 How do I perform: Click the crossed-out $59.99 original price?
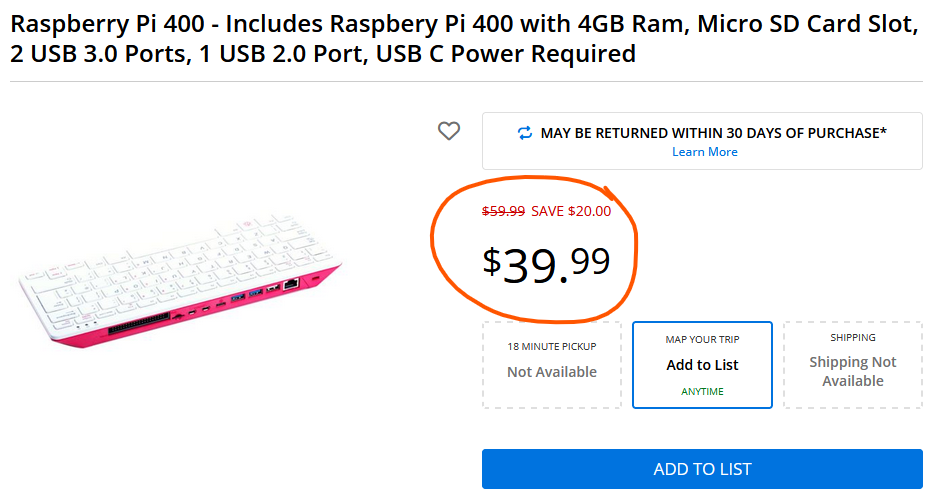pyautogui.click(x=503, y=211)
